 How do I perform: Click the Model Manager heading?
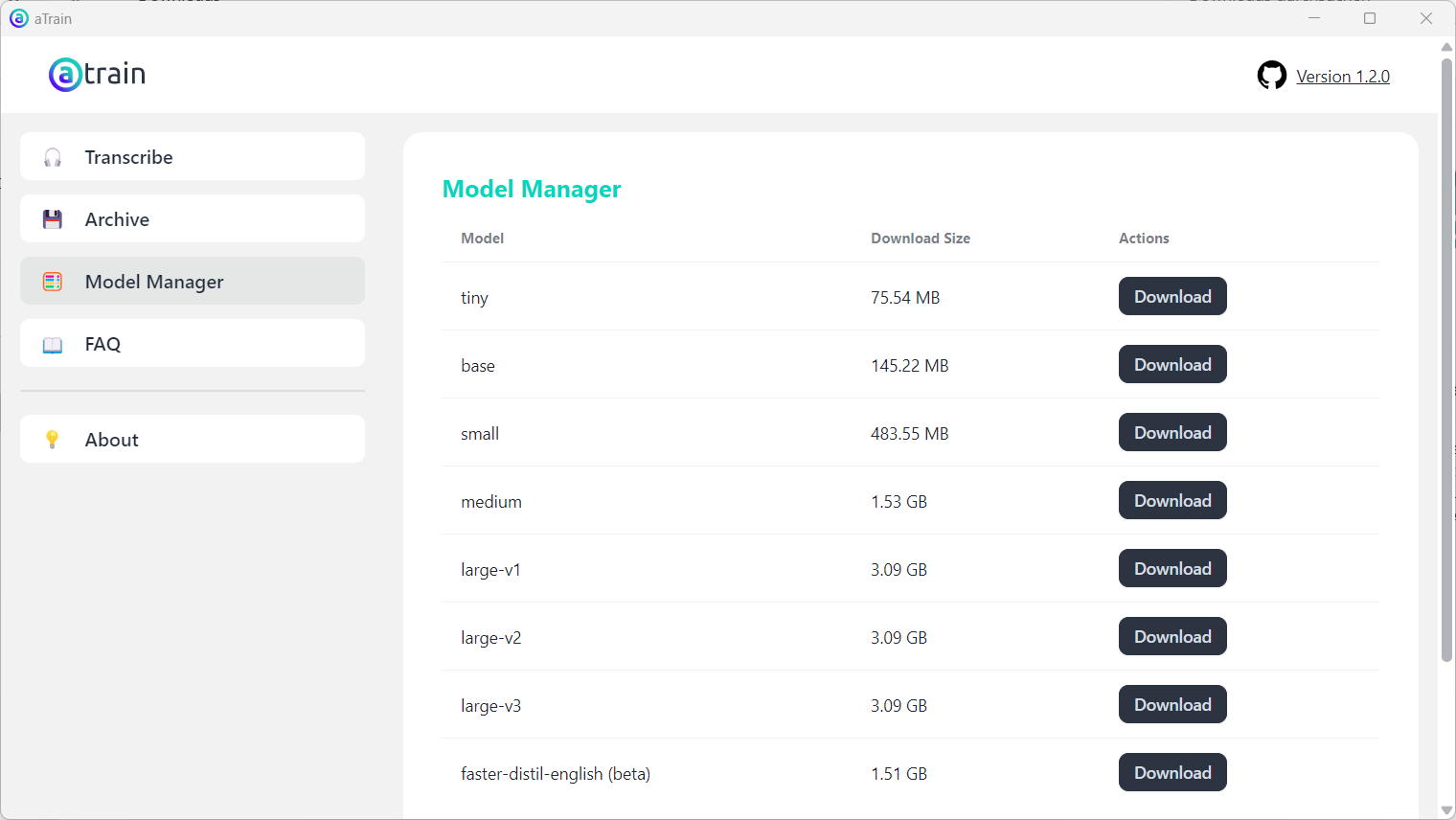(532, 190)
